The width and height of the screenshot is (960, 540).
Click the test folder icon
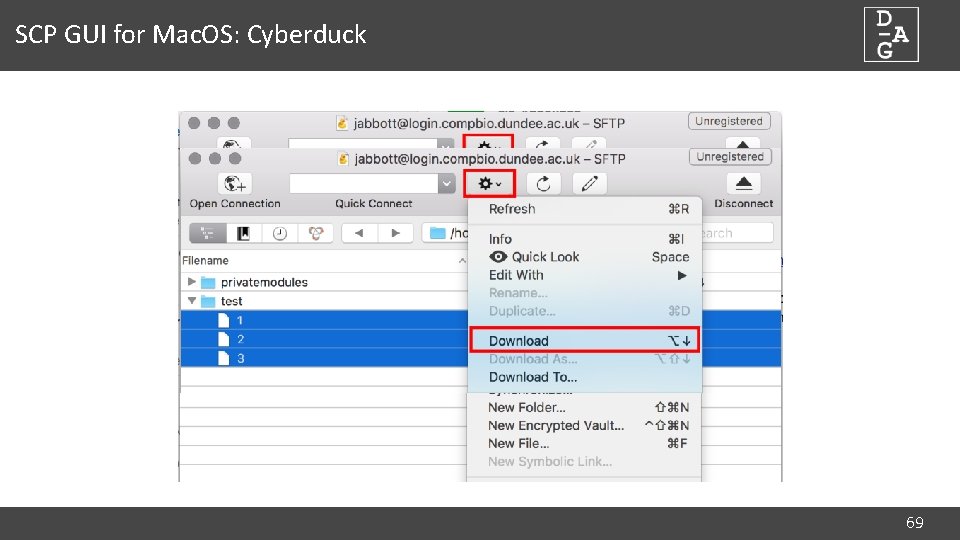[x=208, y=301]
